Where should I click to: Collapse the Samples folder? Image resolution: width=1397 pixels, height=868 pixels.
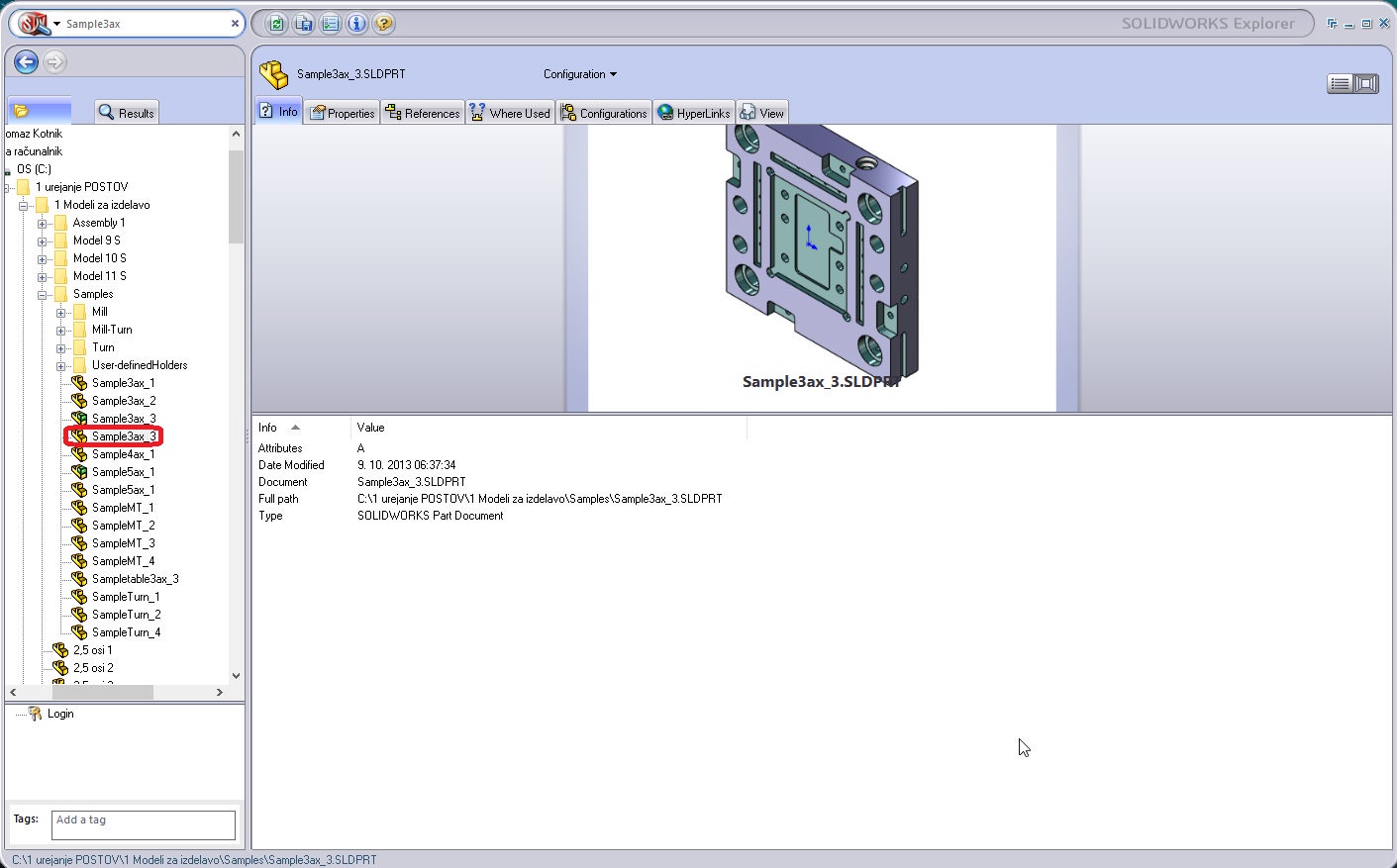click(x=43, y=295)
